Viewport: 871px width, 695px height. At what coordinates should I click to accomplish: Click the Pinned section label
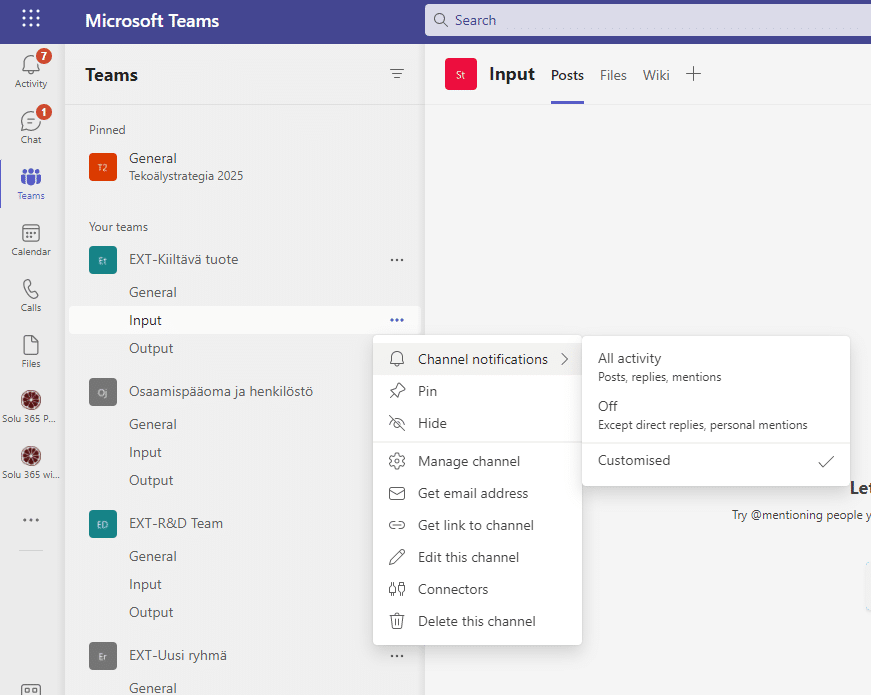click(x=107, y=129)
